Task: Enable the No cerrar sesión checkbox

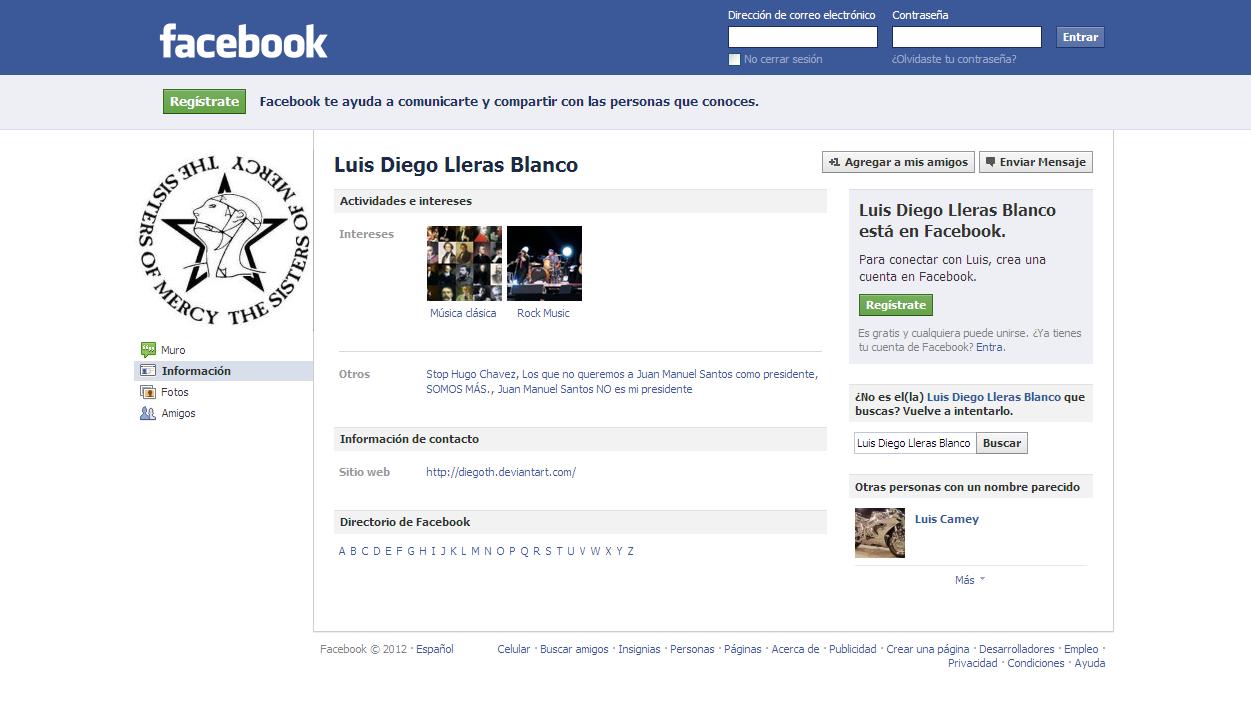Action: (x=734, y=59)
